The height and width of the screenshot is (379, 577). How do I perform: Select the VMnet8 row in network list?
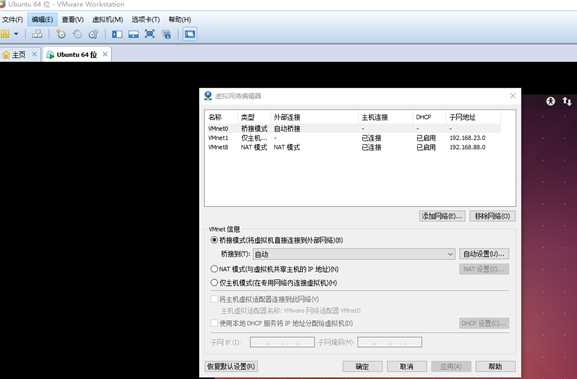point(353,147)
